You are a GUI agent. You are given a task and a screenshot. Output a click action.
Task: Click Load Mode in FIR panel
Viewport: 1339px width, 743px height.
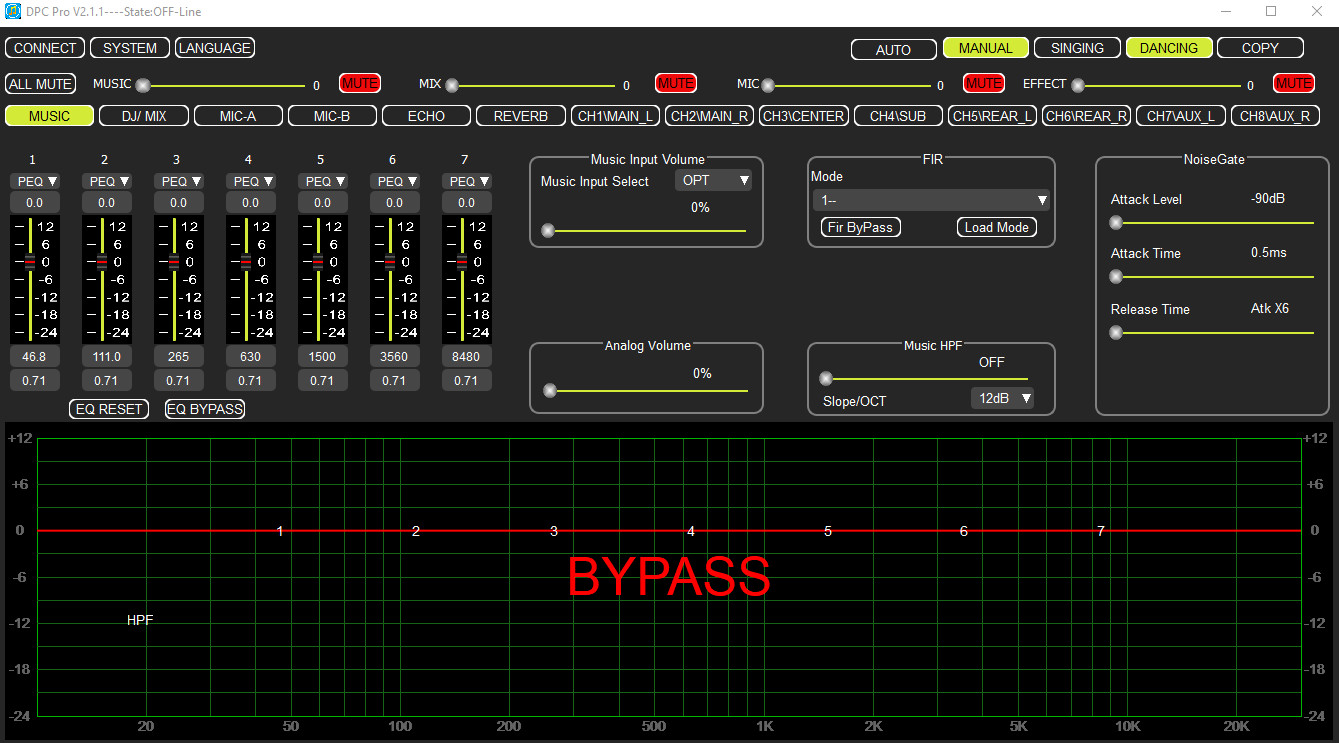point(997,227)
